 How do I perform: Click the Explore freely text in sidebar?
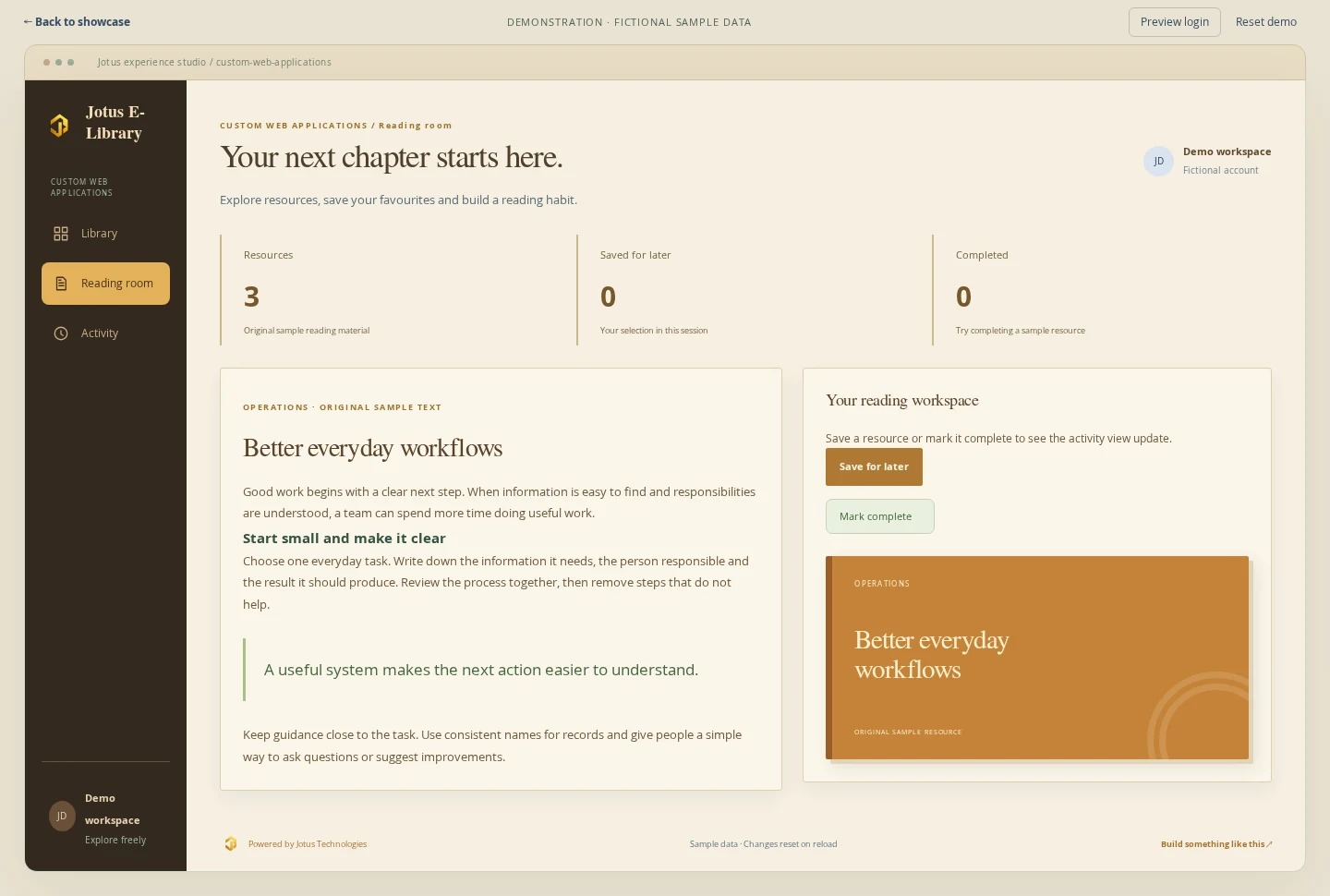click(x=115, y=841)
